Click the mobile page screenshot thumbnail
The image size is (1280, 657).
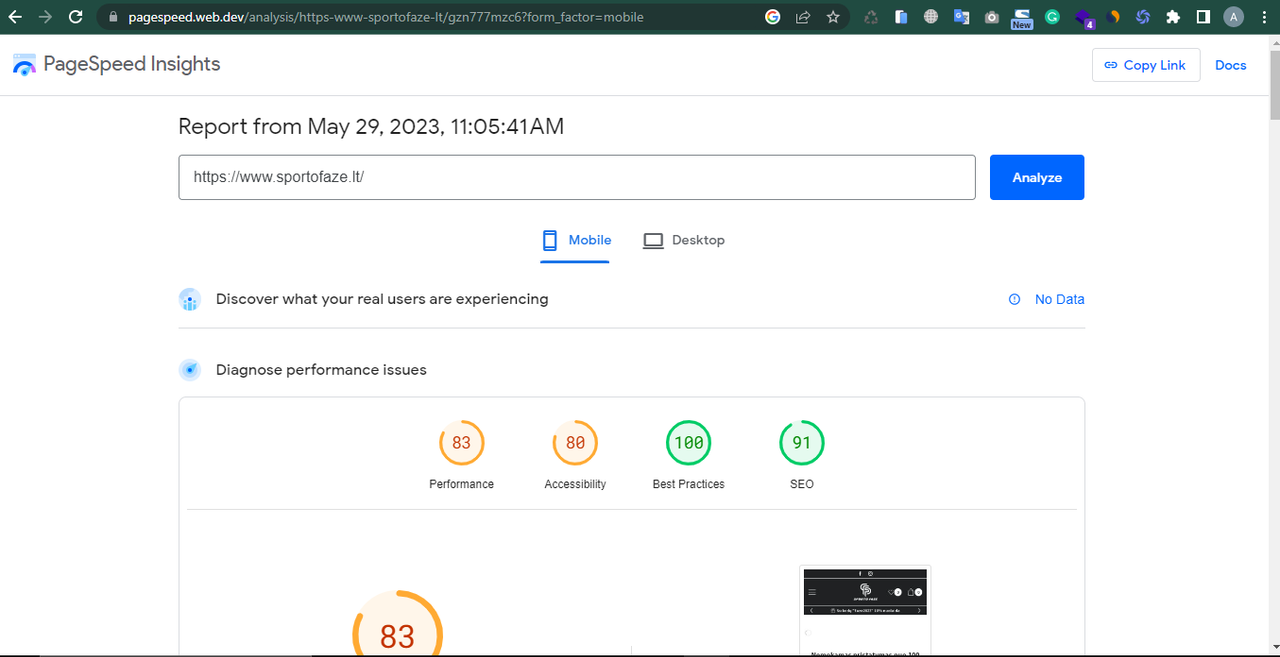point(865,611)
